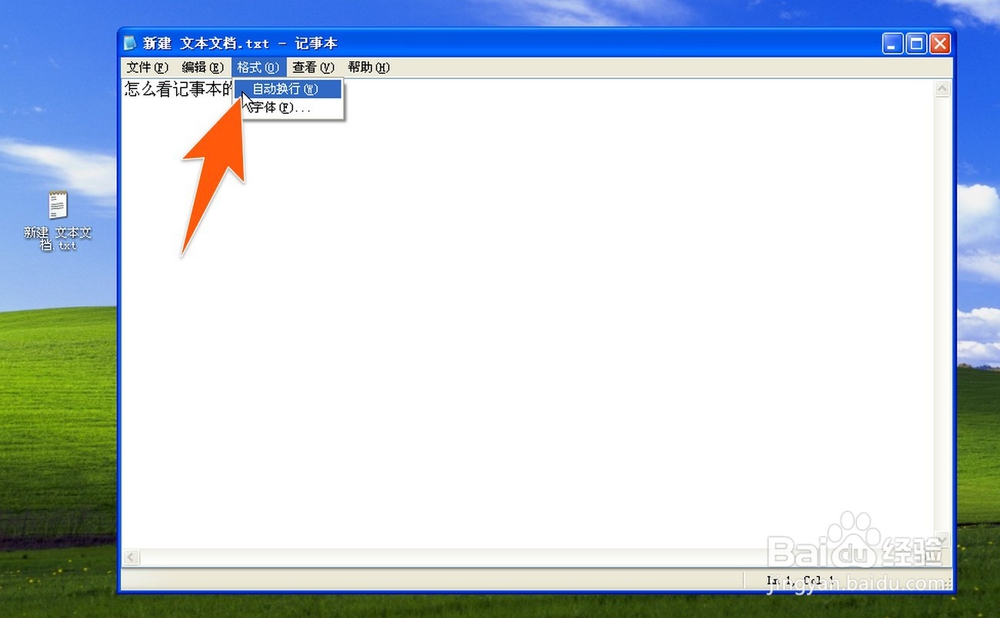Open the 帮助(H) menu
The width and height of the screenshot is (1000, 618).
369,68
